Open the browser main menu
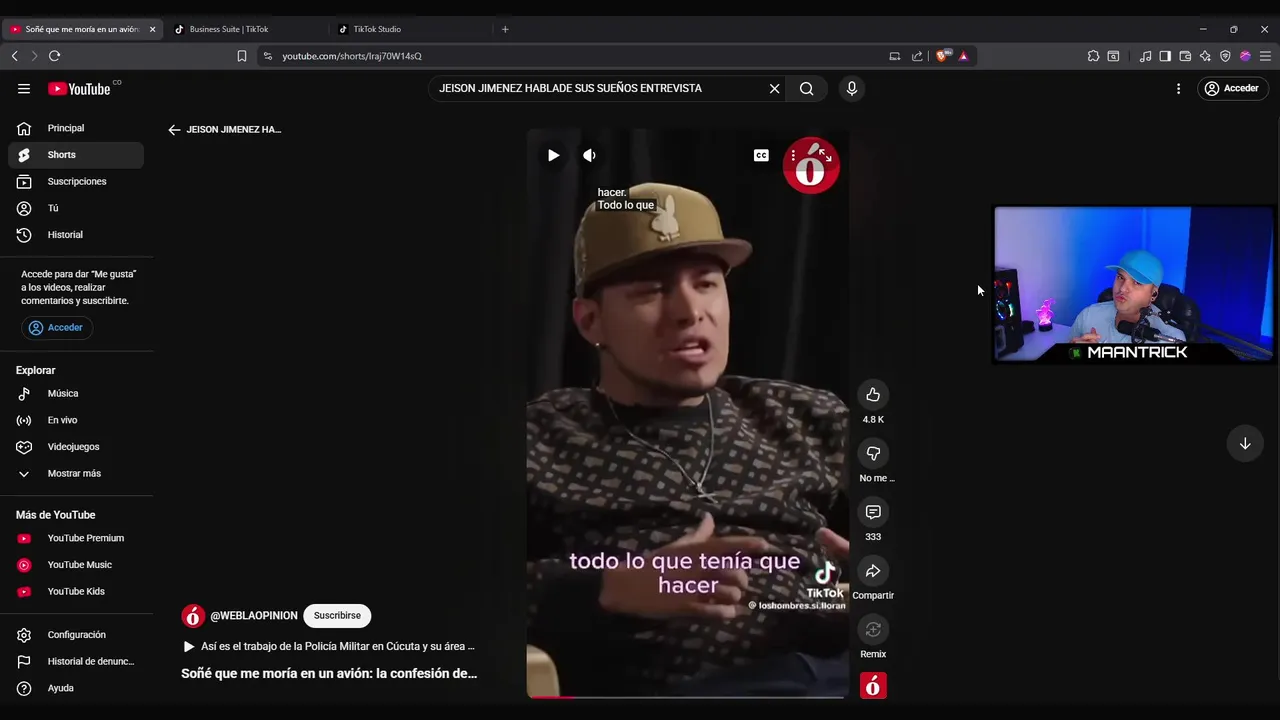 point(1265,56)
